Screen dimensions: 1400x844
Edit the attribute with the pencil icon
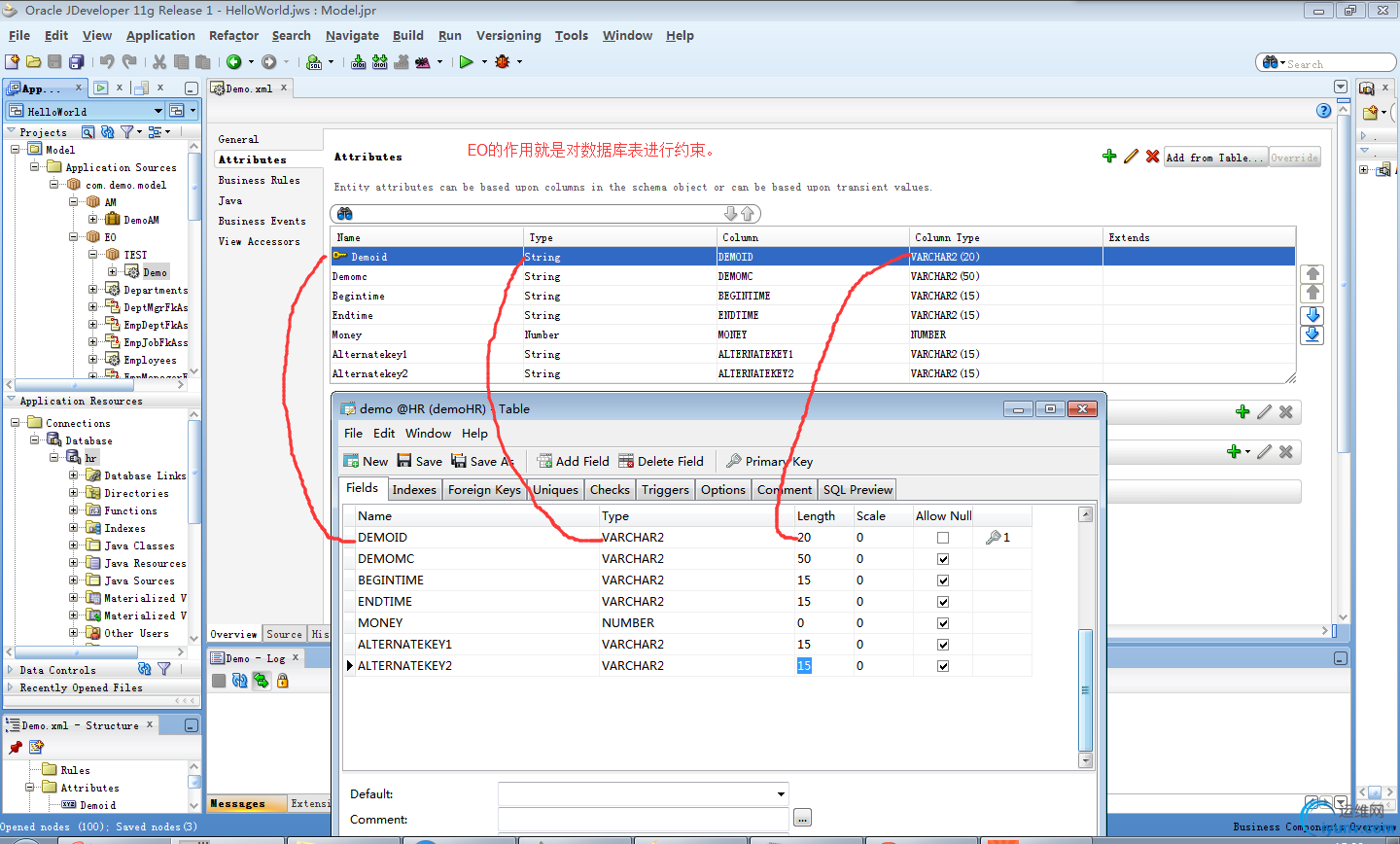tap(1131, 157)
